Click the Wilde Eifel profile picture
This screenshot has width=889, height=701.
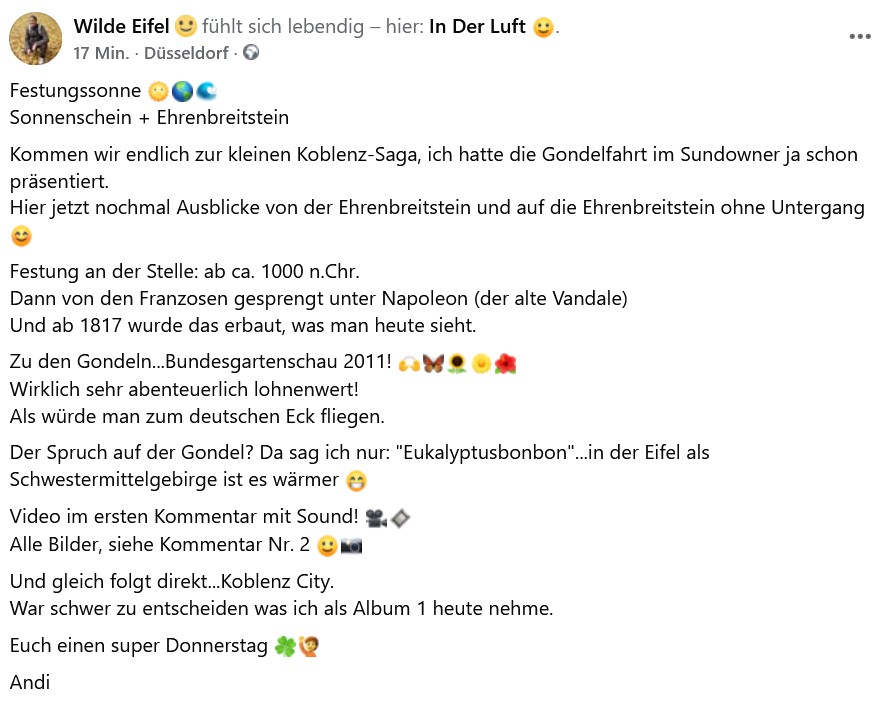[36, 39]
